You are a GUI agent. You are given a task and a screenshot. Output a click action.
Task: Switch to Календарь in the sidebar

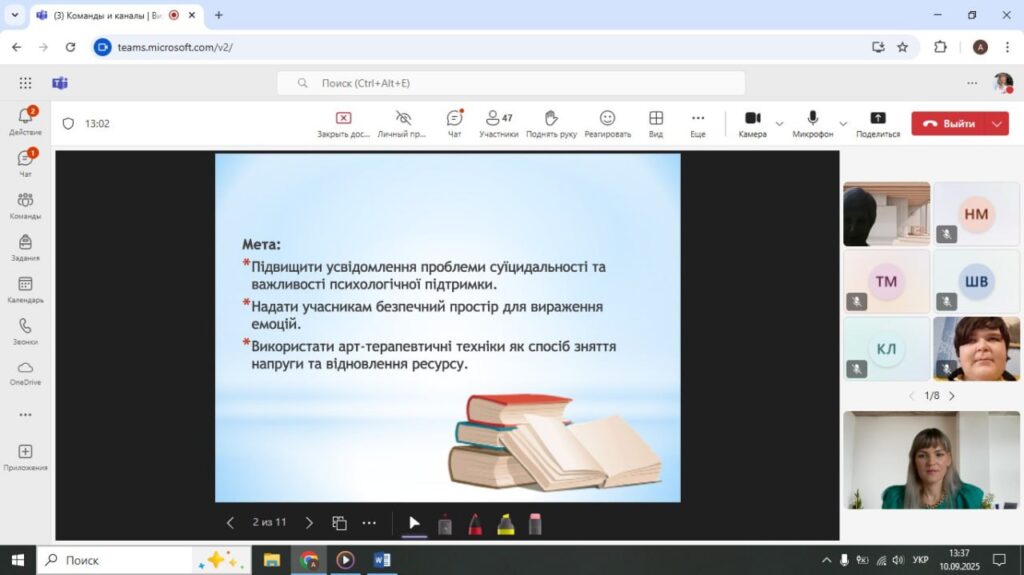click(25, 289)
